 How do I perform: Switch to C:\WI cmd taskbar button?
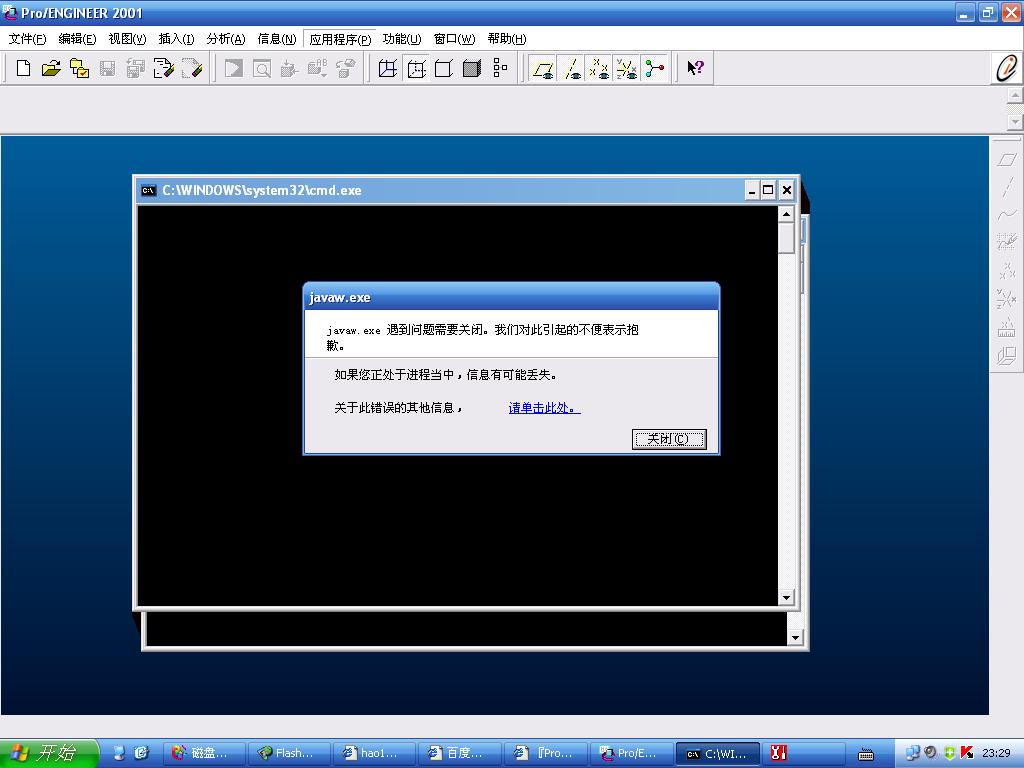[x=718, y=754]
